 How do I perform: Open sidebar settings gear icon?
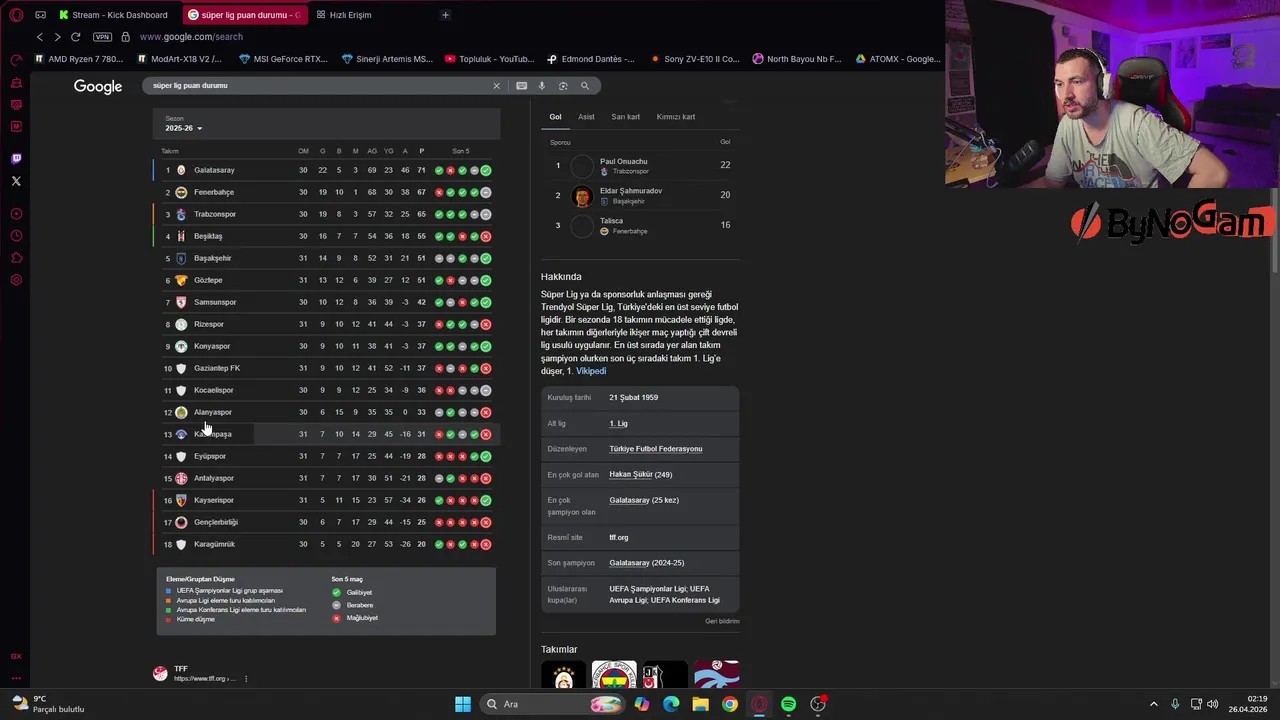click(16, 280)
